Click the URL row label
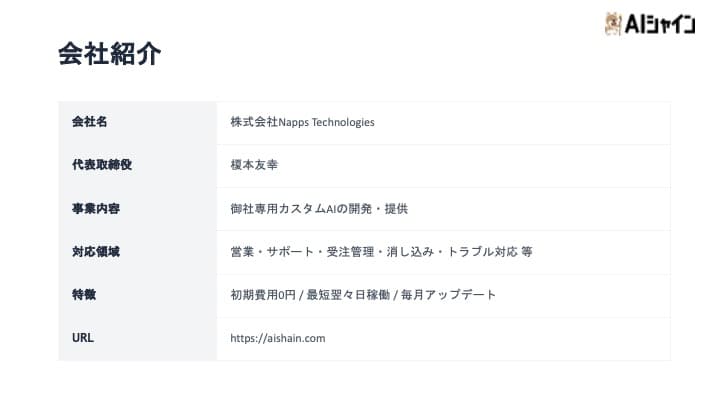720x405 pixels. coord(83,338)
